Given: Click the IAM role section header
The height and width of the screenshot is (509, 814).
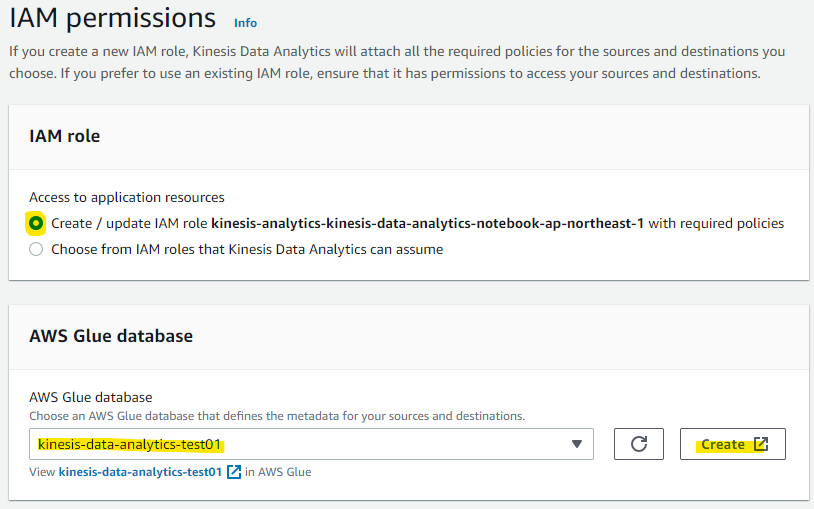Looking at the screenshot, I should click(65, 136).
